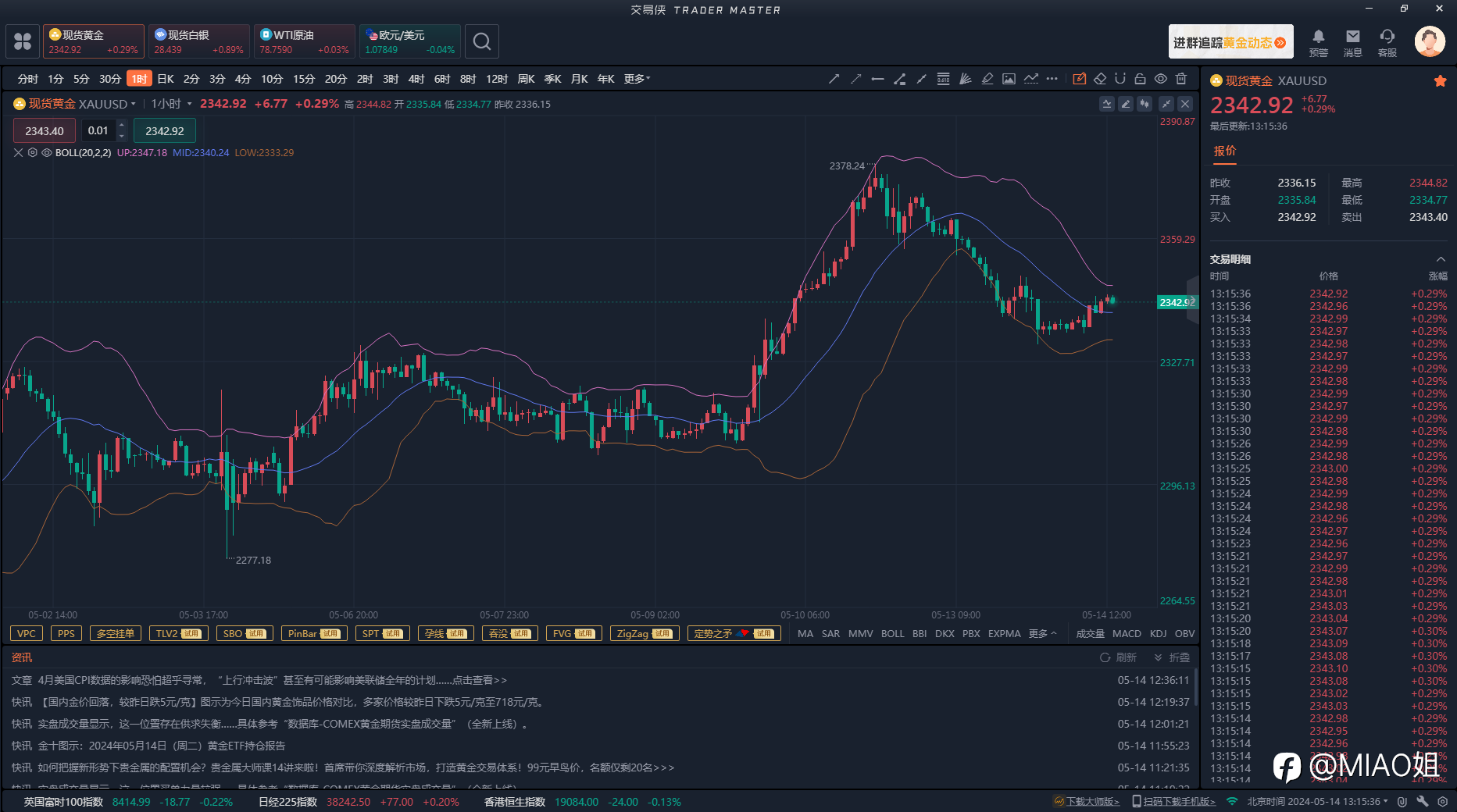Select the 报价 tab in right panel

1224,151
